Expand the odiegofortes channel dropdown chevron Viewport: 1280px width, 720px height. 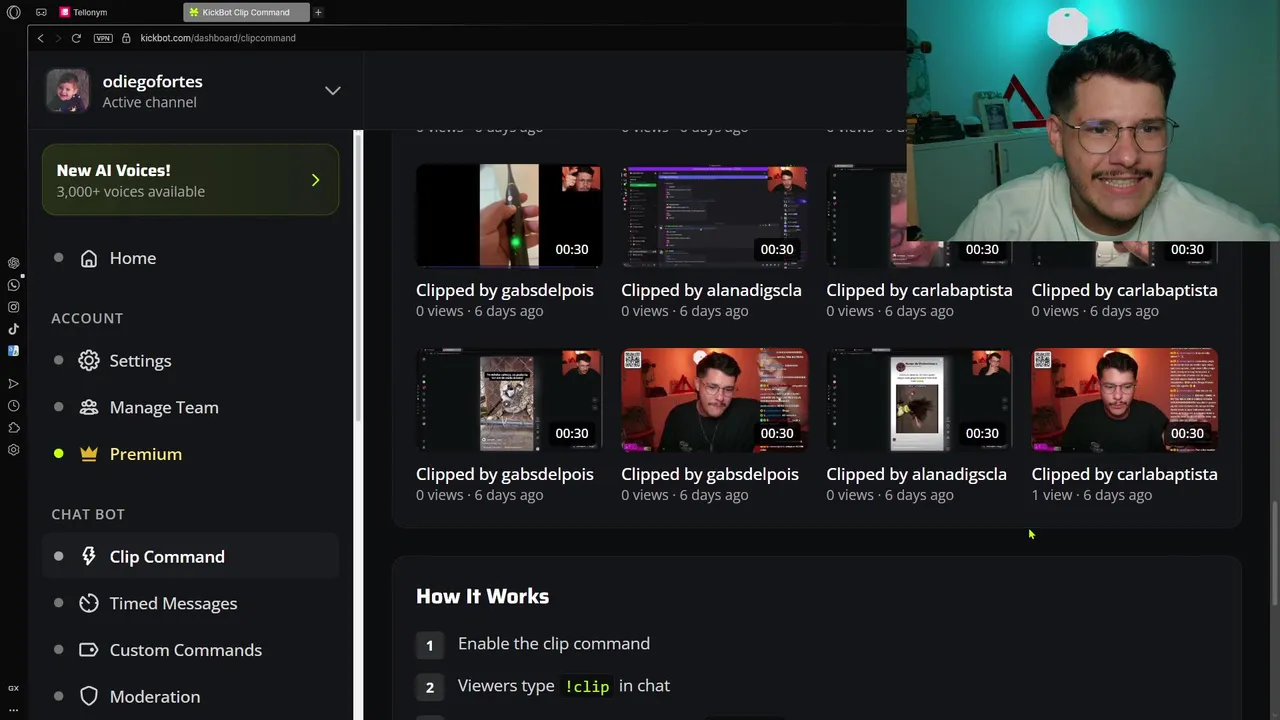332,91
